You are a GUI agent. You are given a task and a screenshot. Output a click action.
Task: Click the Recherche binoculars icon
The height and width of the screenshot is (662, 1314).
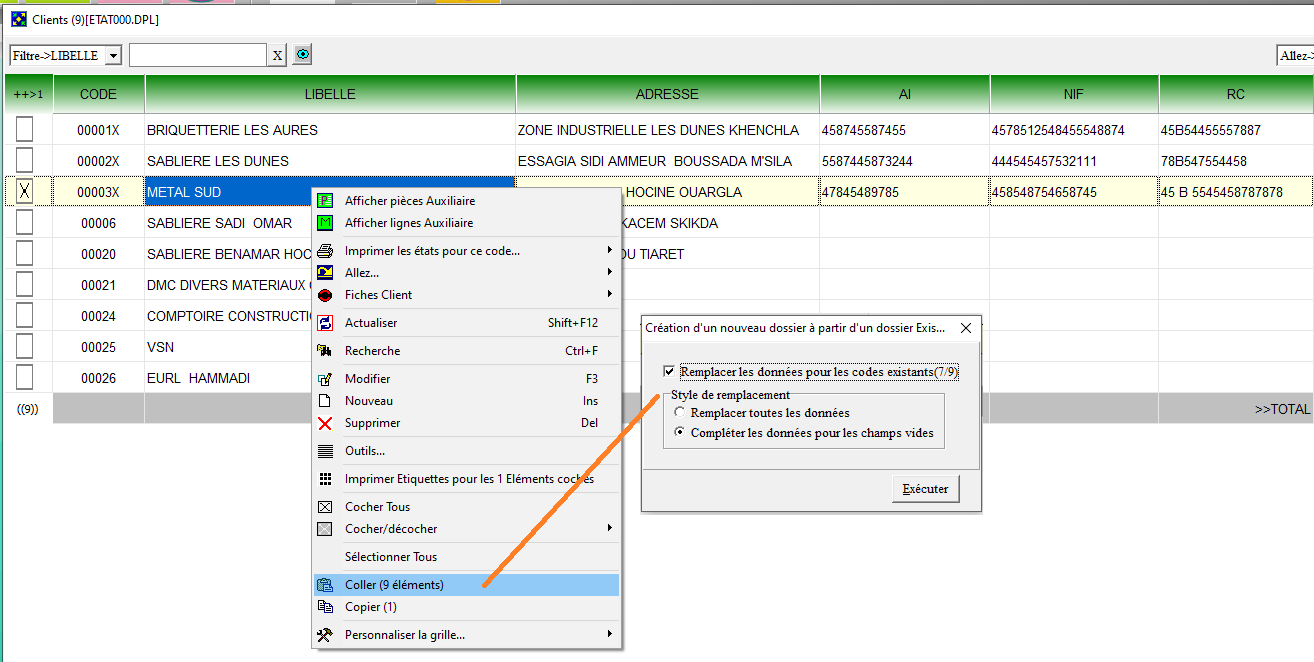point(325,351)
